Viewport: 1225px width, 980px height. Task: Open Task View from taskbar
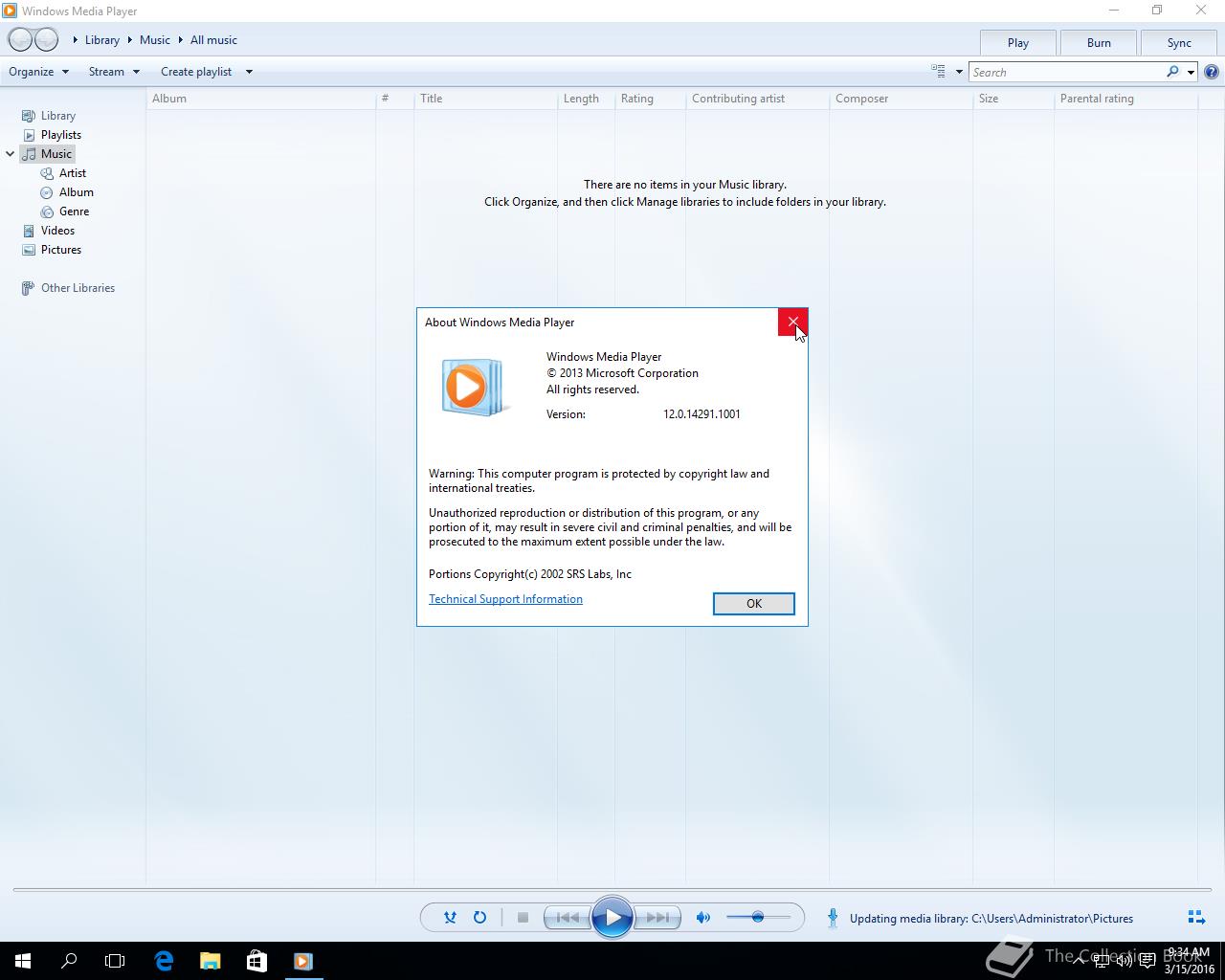tap(115, 961)
